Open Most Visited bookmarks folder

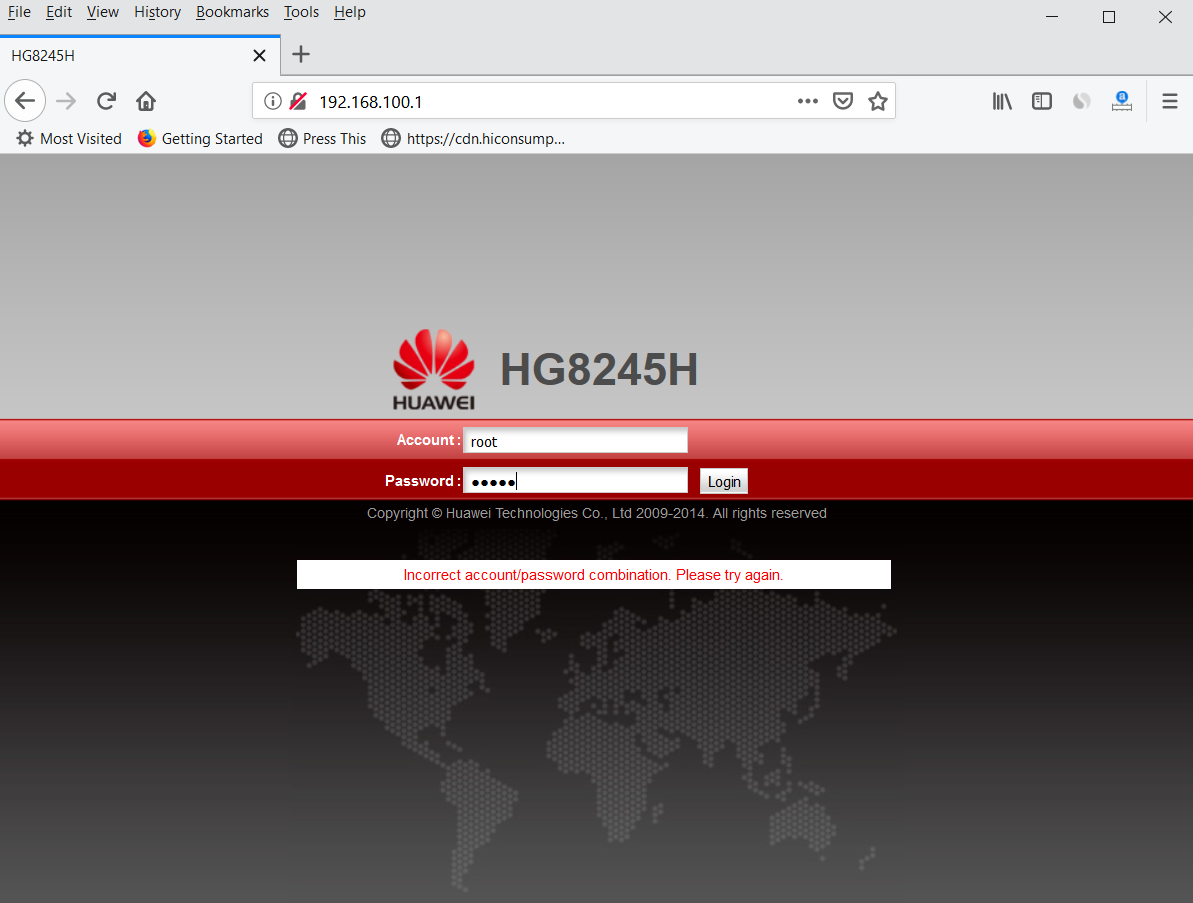(x=69, y=138)
